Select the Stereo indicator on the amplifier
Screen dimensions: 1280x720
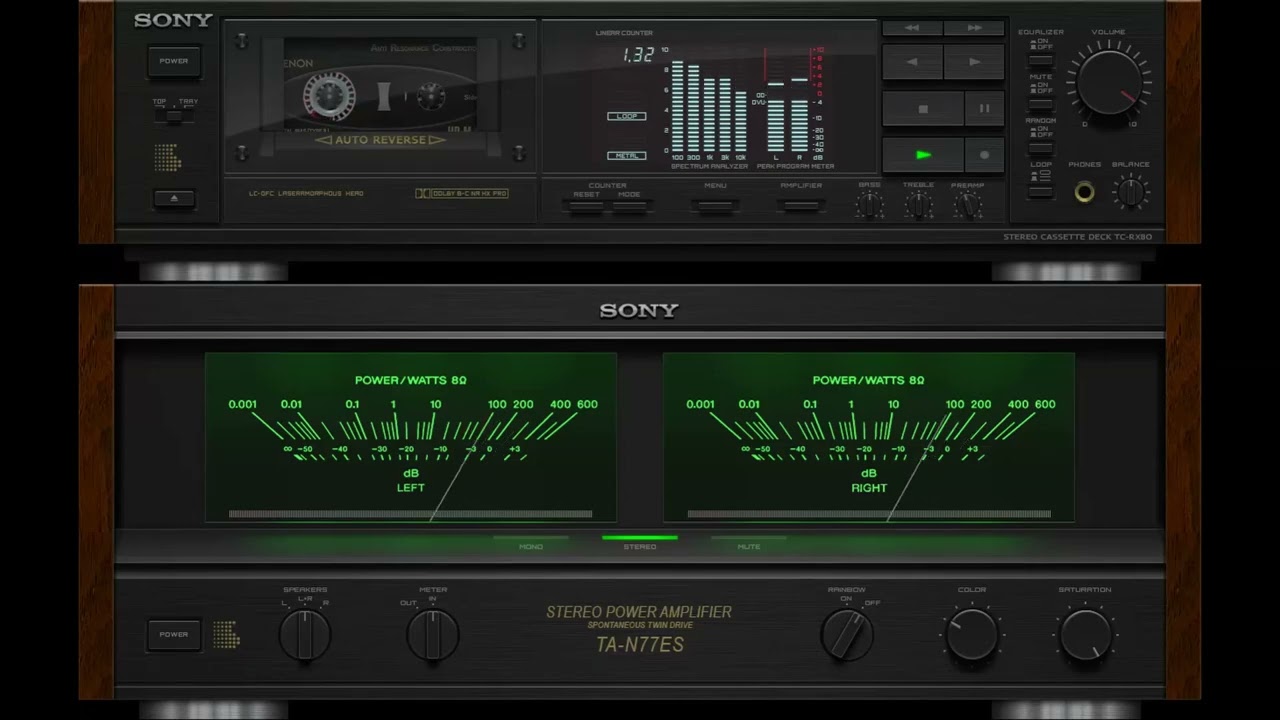pos(640,541)
